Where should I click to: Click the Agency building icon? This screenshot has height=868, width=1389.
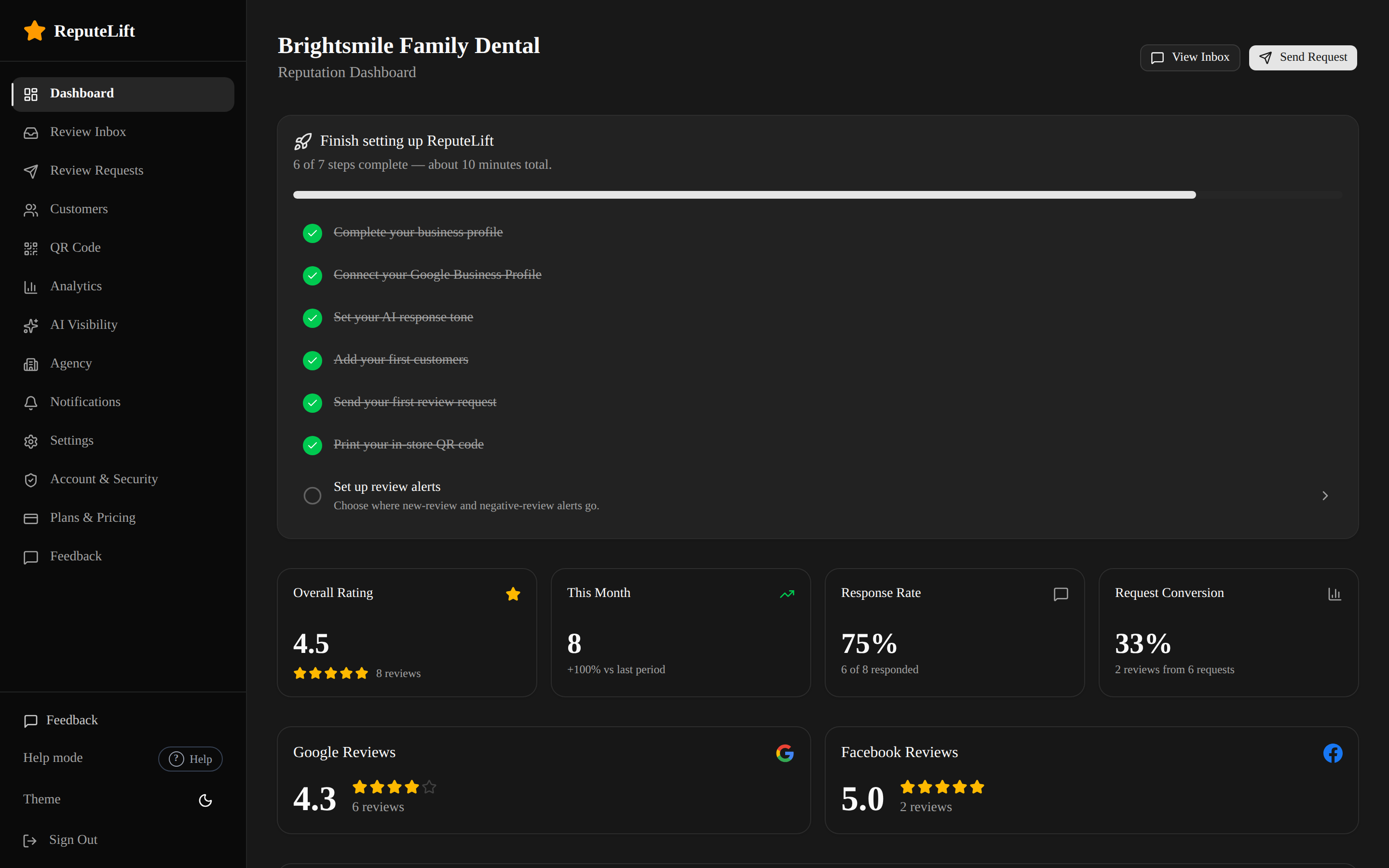[x=31, y=364]
